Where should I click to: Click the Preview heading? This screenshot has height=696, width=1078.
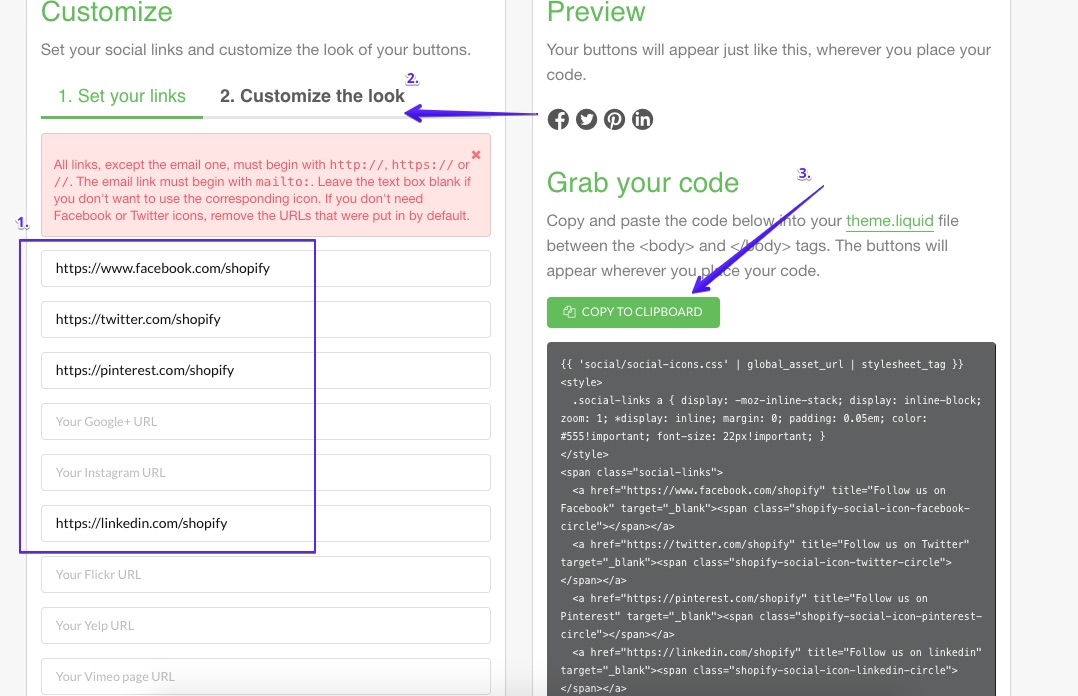[596, 12]
